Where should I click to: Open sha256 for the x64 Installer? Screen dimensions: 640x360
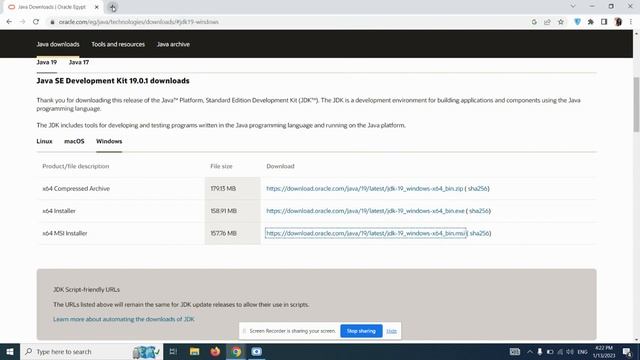click(x=479, y=211)
